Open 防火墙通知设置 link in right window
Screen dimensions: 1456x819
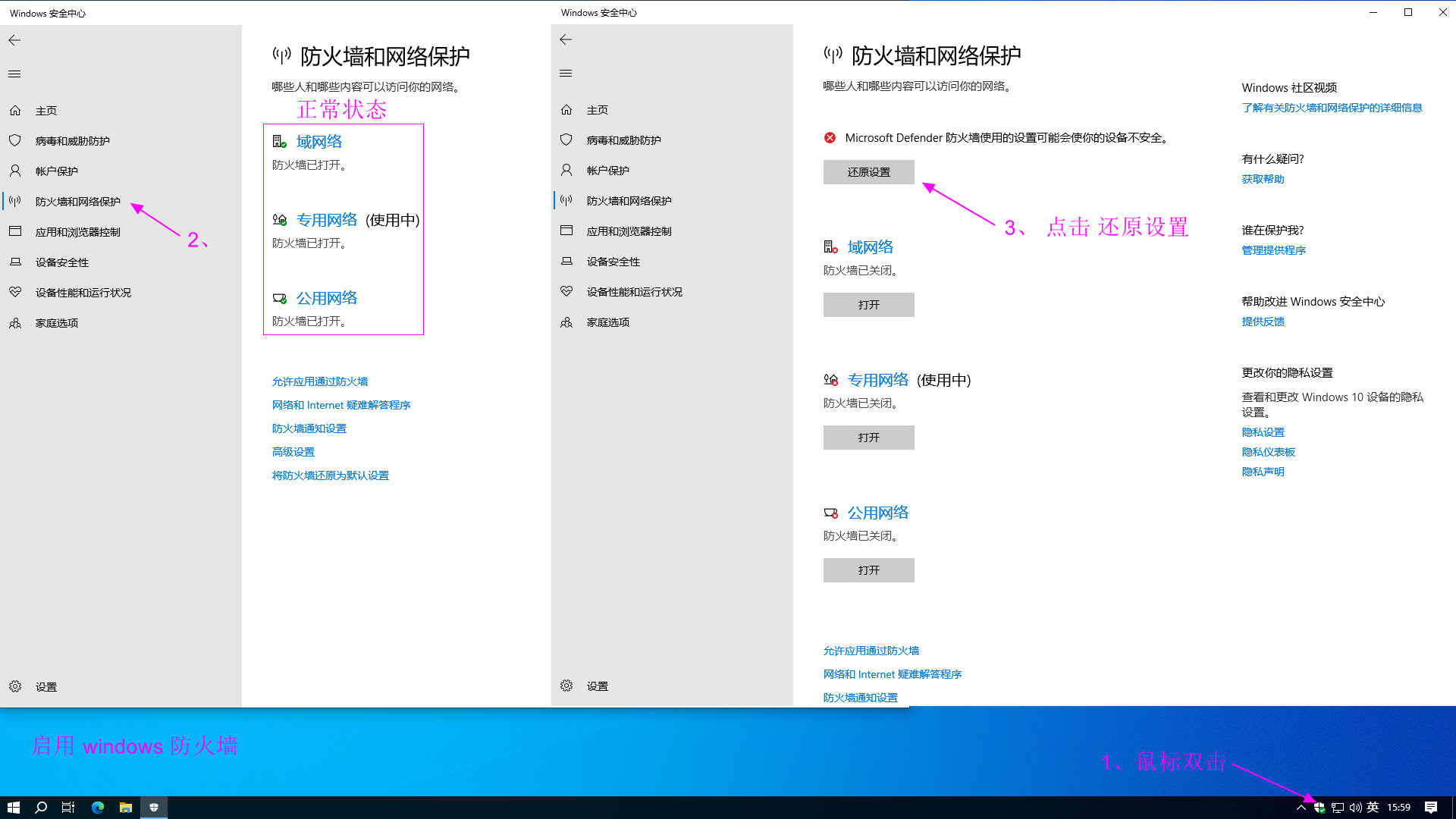pyautogui.click(x=861, y=698)
